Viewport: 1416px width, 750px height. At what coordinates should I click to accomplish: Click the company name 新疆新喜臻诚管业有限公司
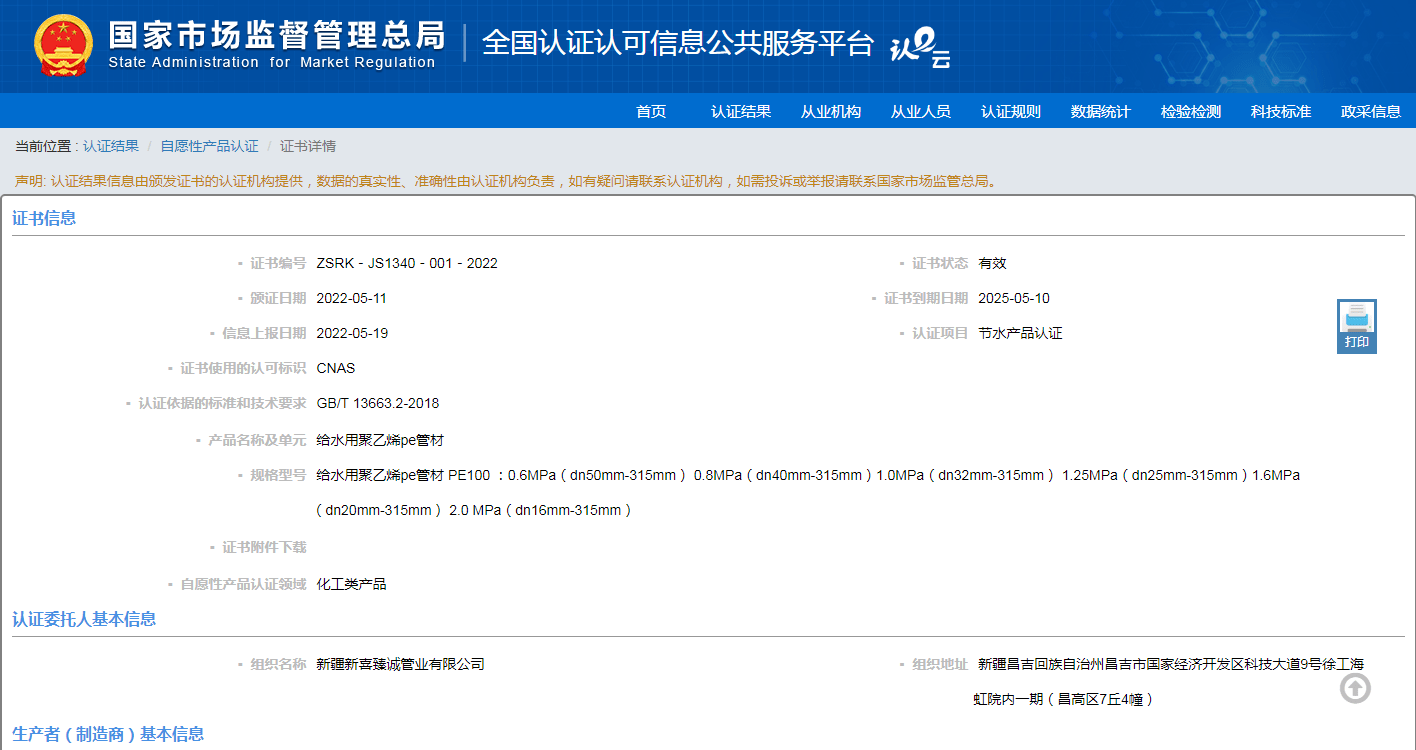[400, 664]
